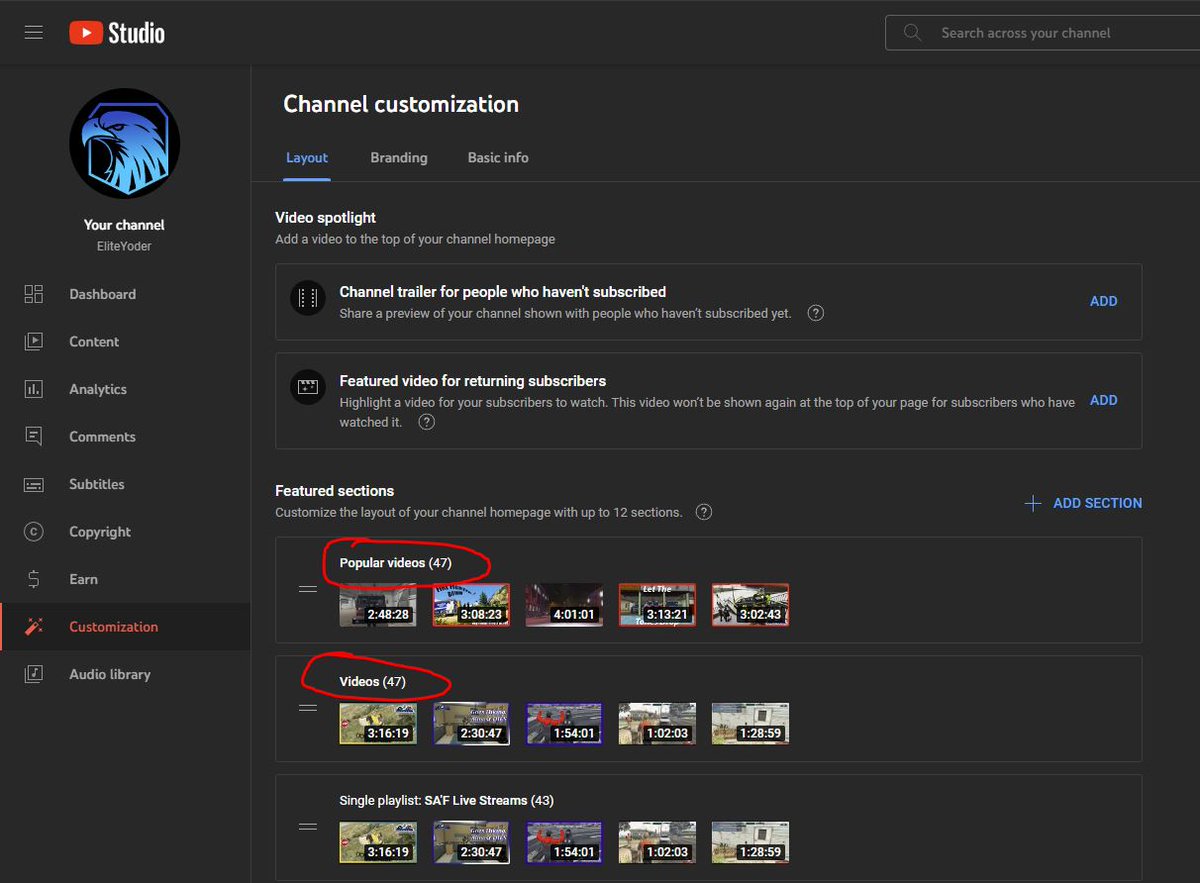1200x883 pixels.
Task: Click SAF Live Streams thumbnail 3:16:19
Action: pyautogui.click(x=378, y=843)
